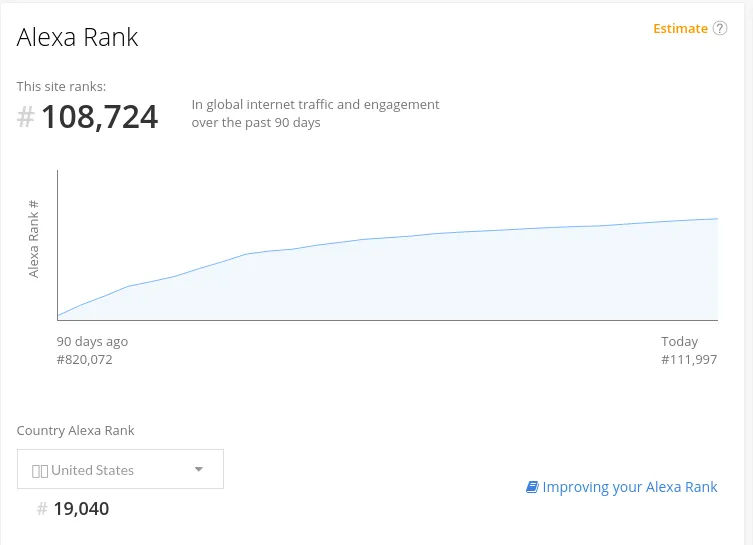Click the Alexa rank trend chart area
Screen dimensions: 753x545
click(388, 245)
